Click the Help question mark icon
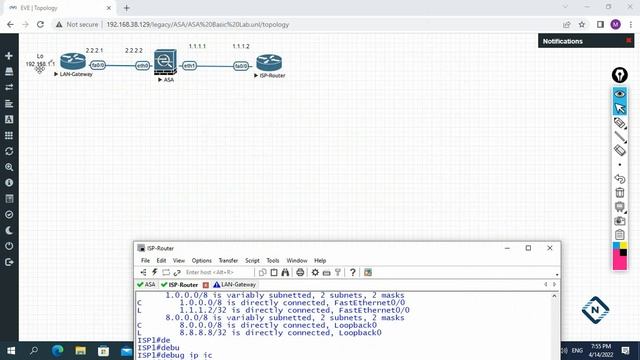 pyautogui.click(x=353, y=272)
